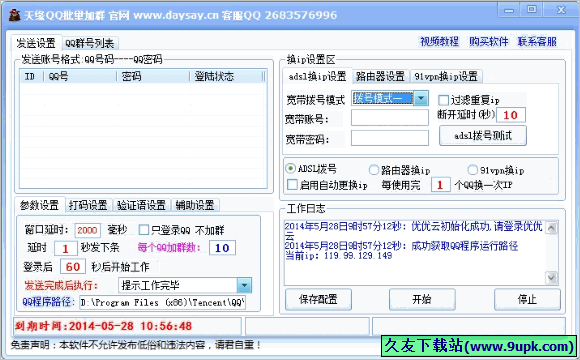Screen dimensions: 580x360
Task: Click the QQ号 column header
Action: coord(80,76)
